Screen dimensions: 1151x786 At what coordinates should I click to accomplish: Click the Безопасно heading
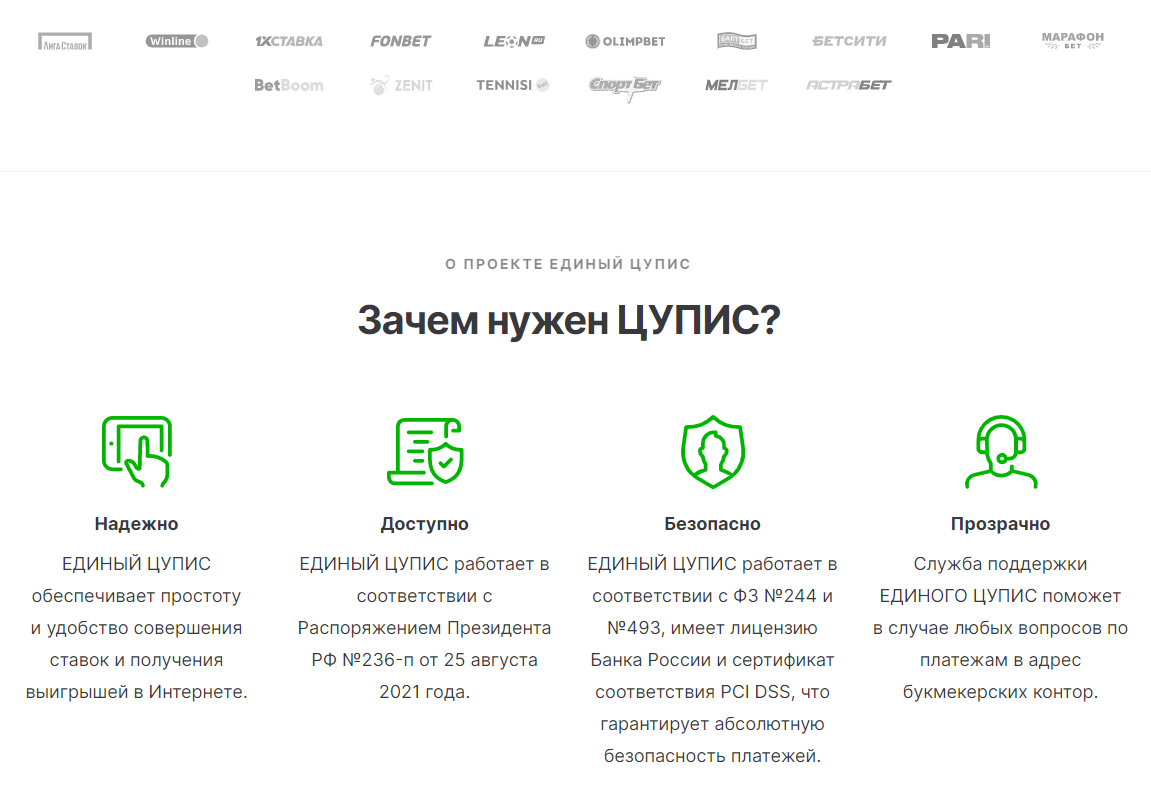coord(712,524)
